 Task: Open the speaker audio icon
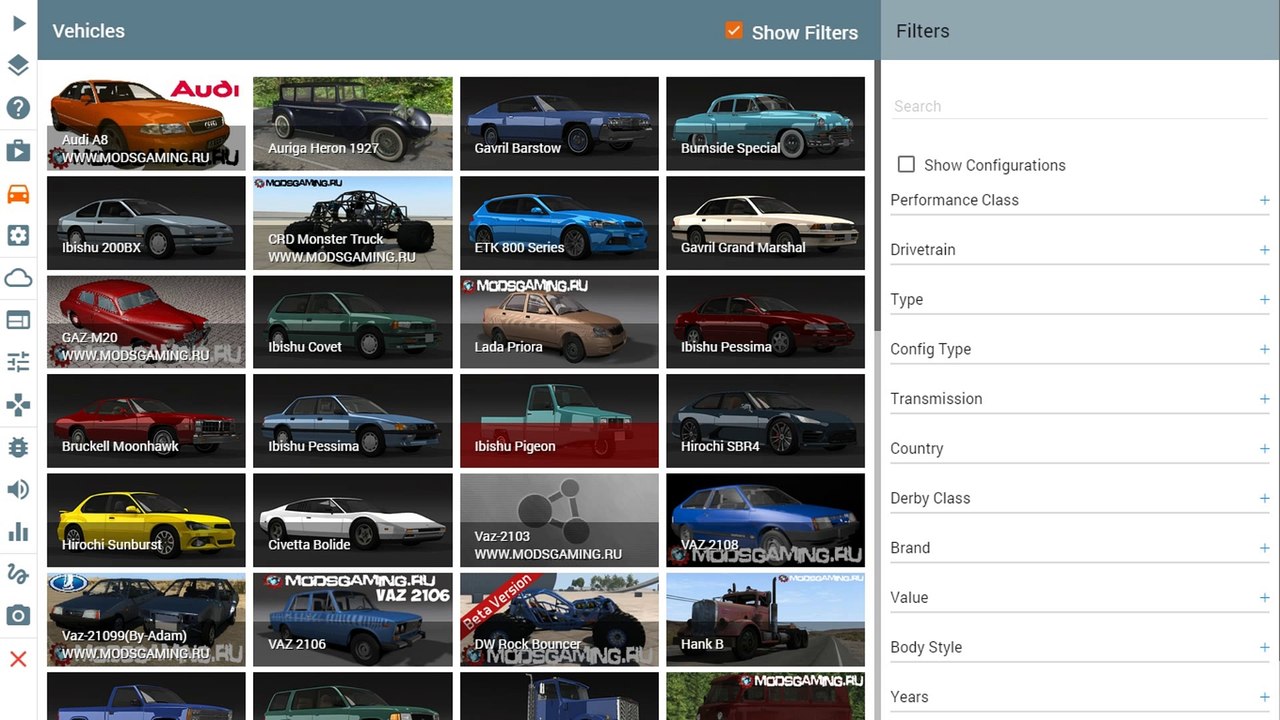pyautogui.click(x=18, y=489)
